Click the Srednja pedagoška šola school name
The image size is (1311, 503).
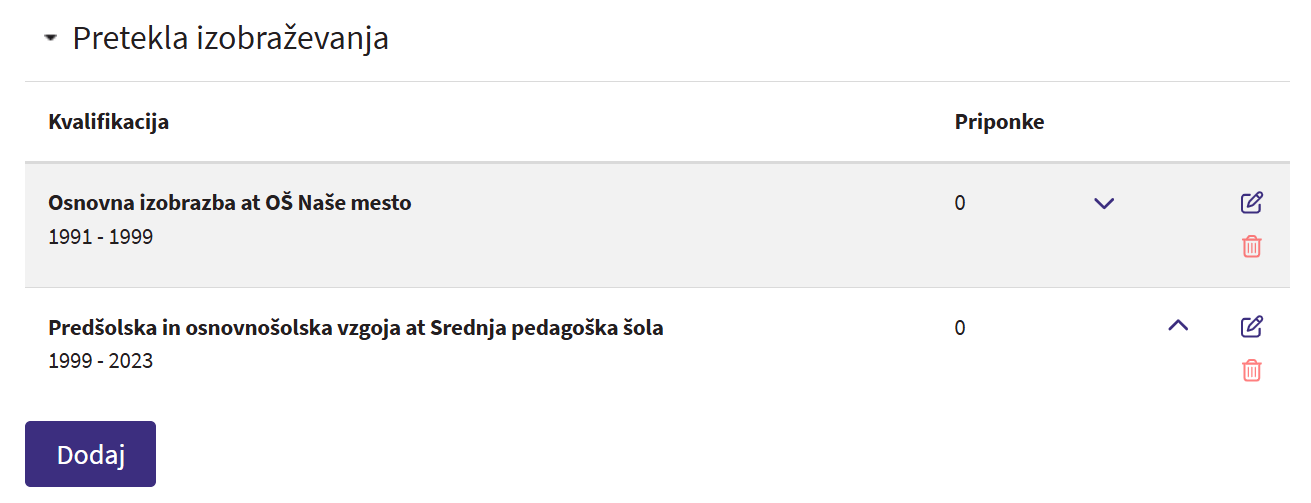pos(546,327)
